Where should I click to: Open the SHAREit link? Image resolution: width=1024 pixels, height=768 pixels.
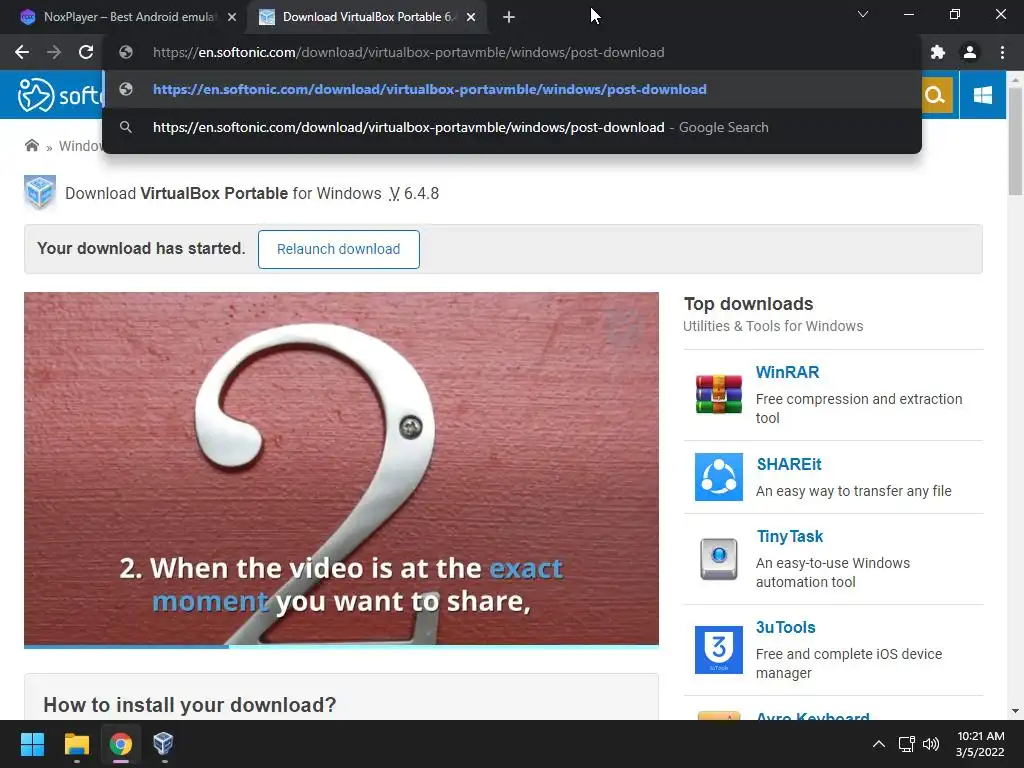click(x=789, y=464)
